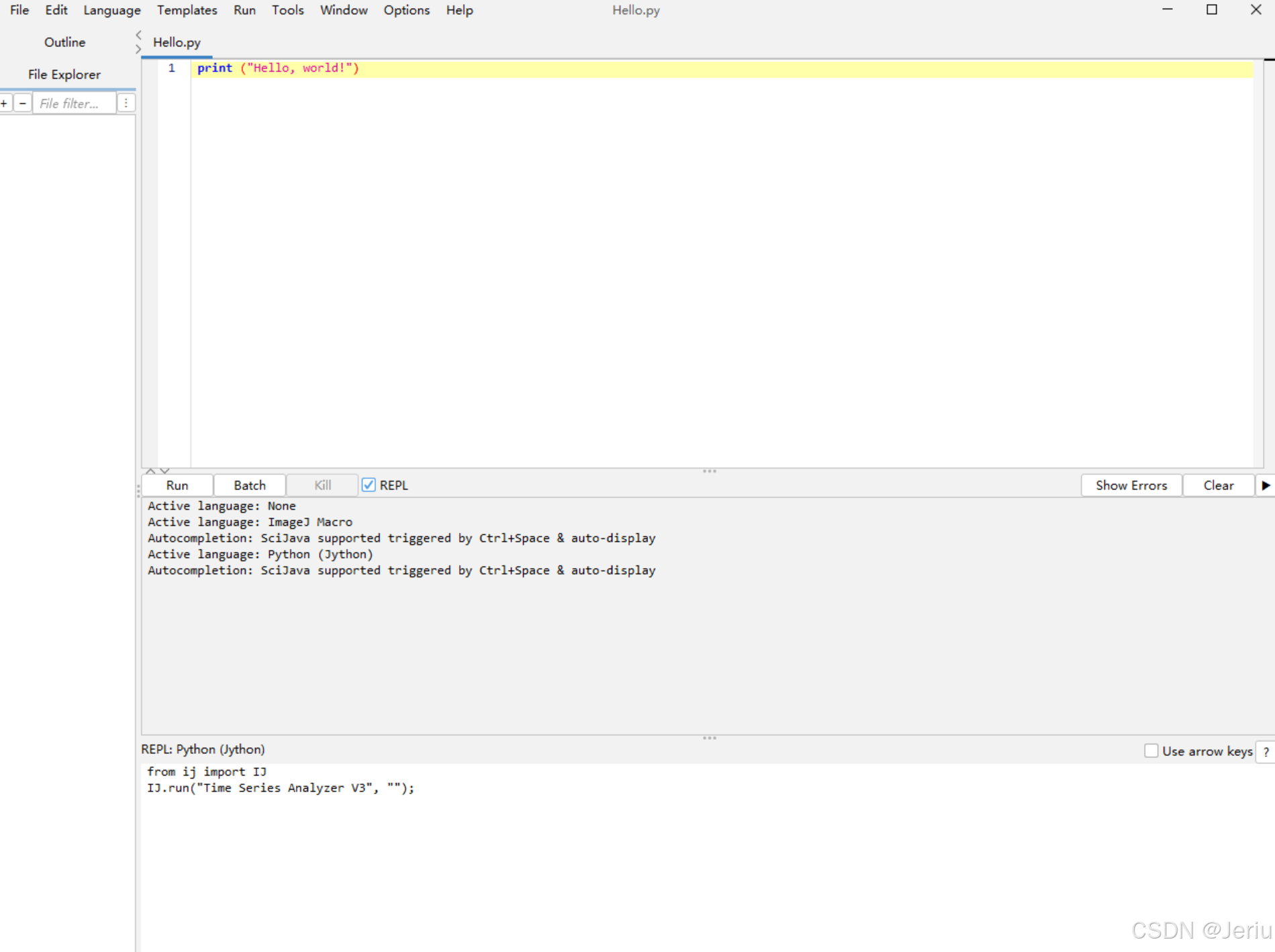Screen dimensions: 1275x952
Task: Toggle the REPL checkbox
Action: [x=369, y=485]
